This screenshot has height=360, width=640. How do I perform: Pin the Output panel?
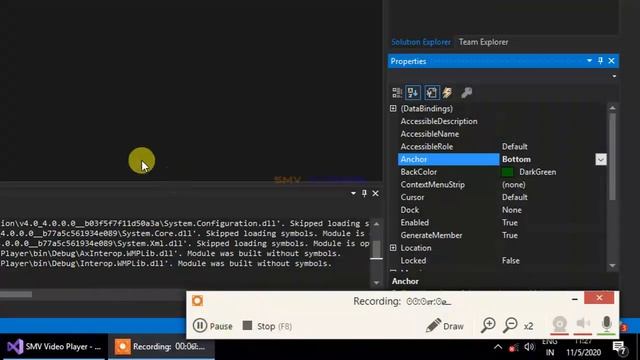[364, 193]
